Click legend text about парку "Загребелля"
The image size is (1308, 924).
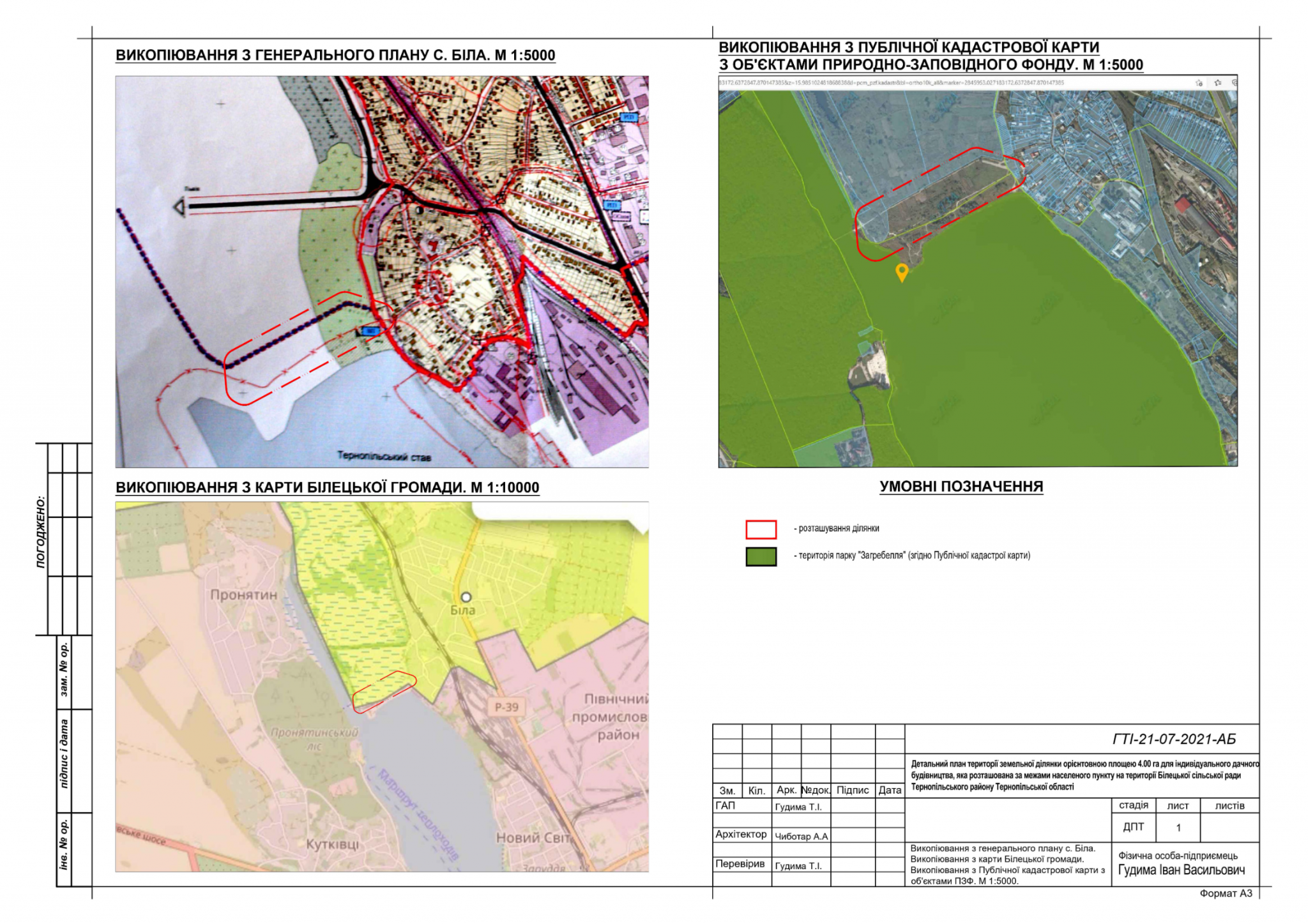[x=915, y=556]
